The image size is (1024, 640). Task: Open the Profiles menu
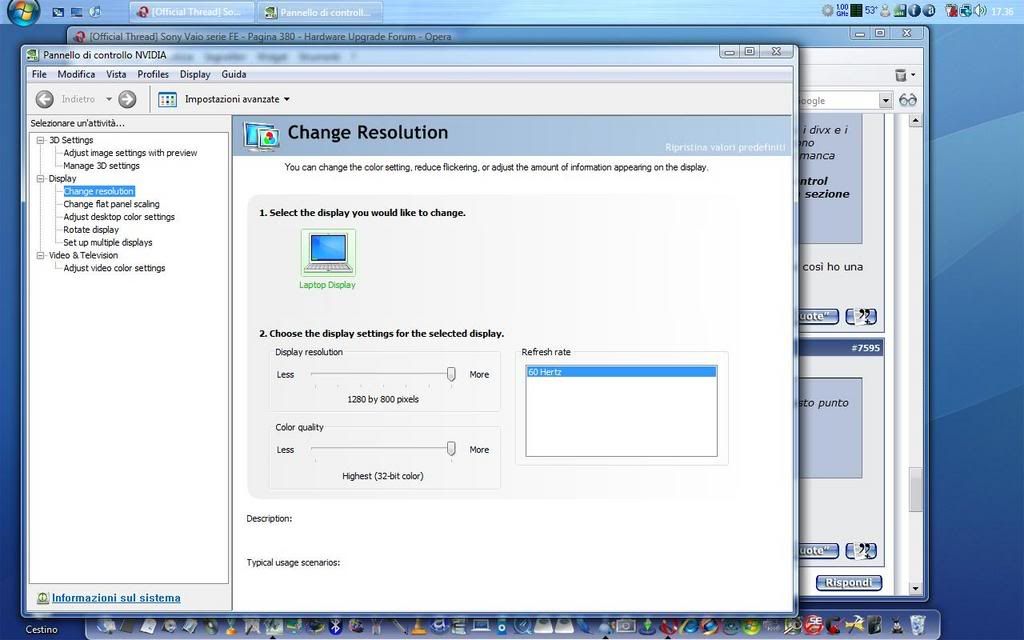153,74
